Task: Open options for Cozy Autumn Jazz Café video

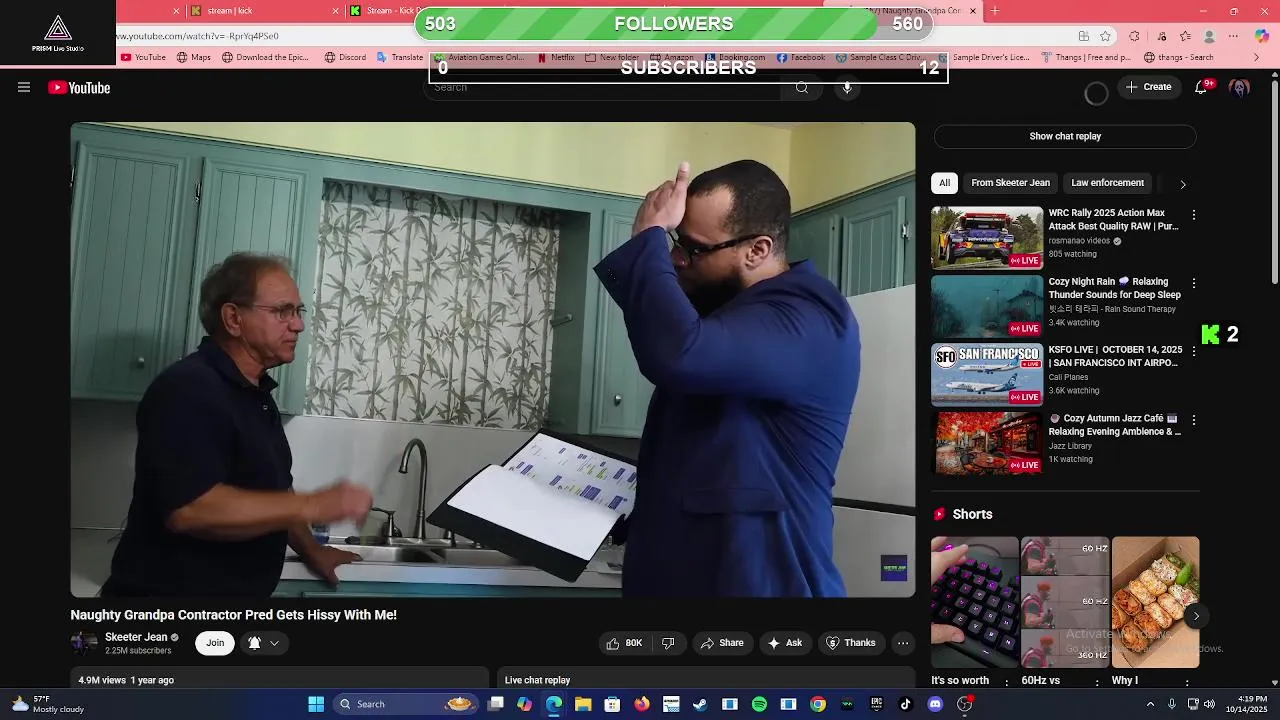Action: point(1193,420)
